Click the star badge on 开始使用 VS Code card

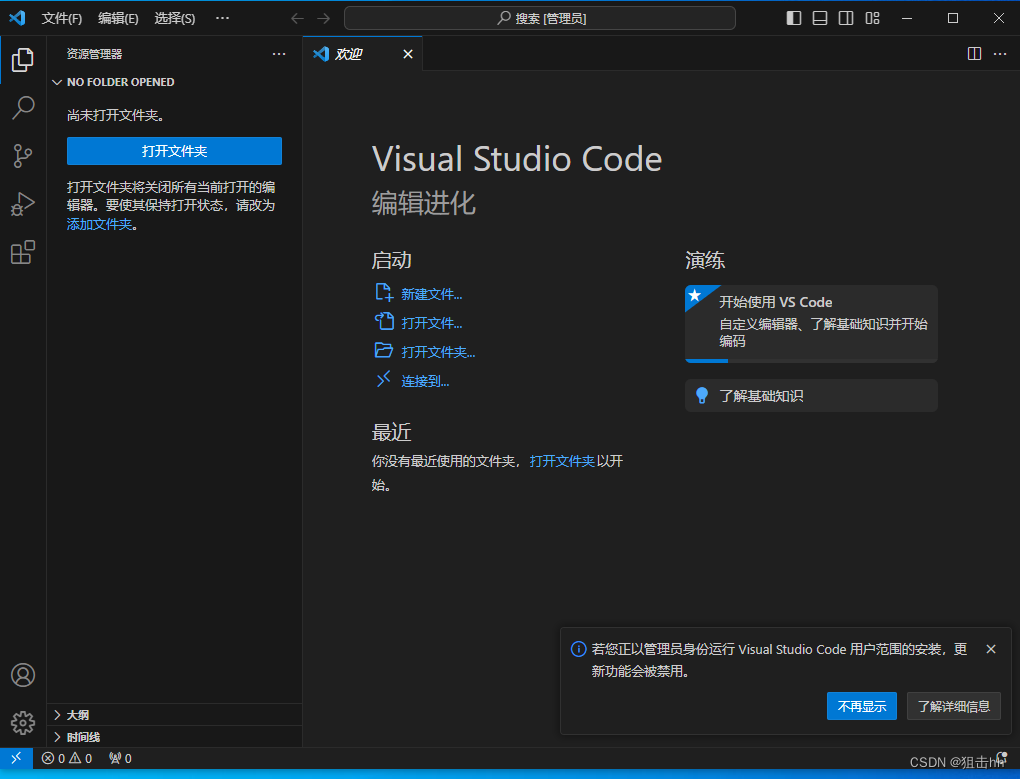[x=695, y=296]
